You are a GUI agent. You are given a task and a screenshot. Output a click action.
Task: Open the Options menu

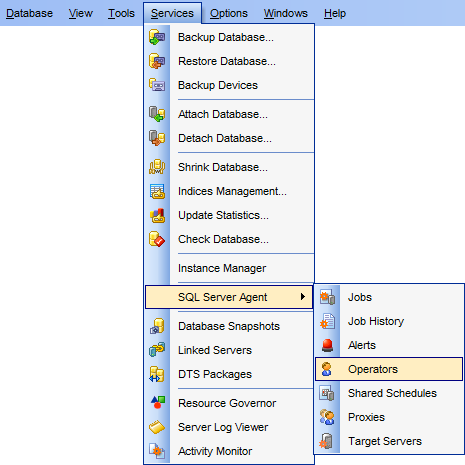pyautogui.click(x=229, y=13)
